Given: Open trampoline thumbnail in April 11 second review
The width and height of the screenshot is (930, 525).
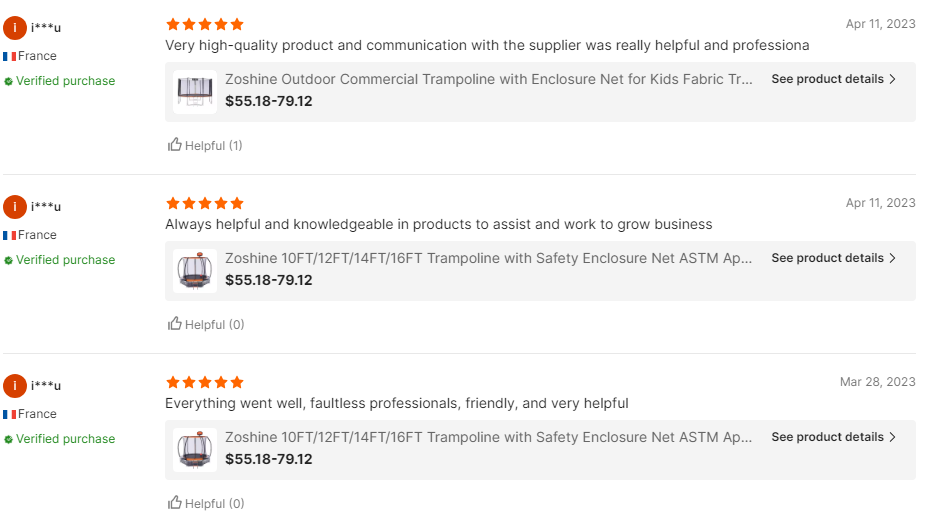Looking at the screenshot, I should click(195, 271).
